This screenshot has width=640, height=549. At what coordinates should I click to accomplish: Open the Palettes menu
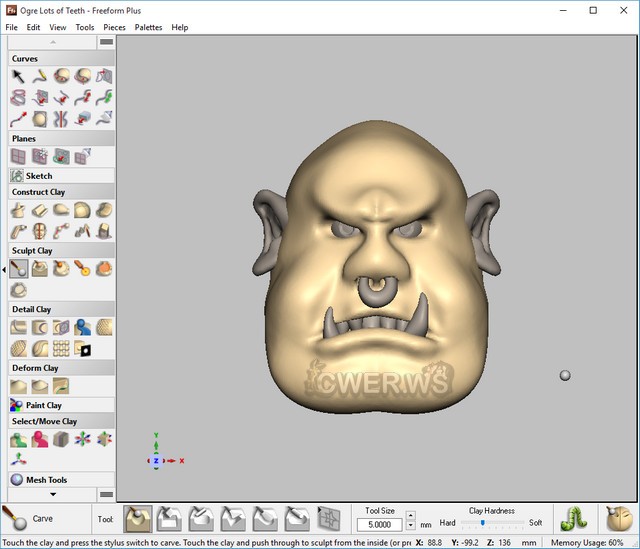[x=148, y=27]
